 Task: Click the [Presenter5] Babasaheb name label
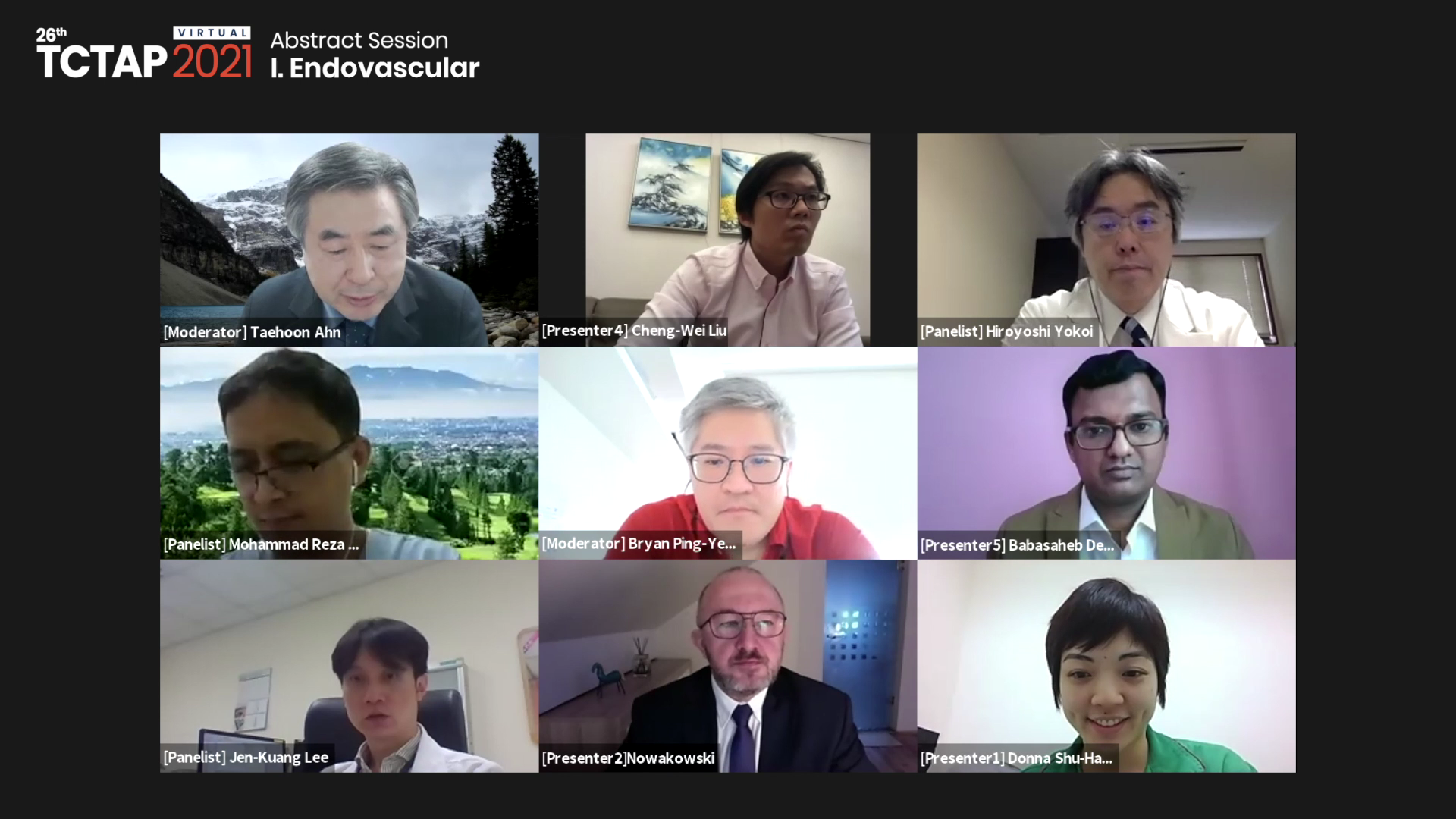coord(1017,544)
